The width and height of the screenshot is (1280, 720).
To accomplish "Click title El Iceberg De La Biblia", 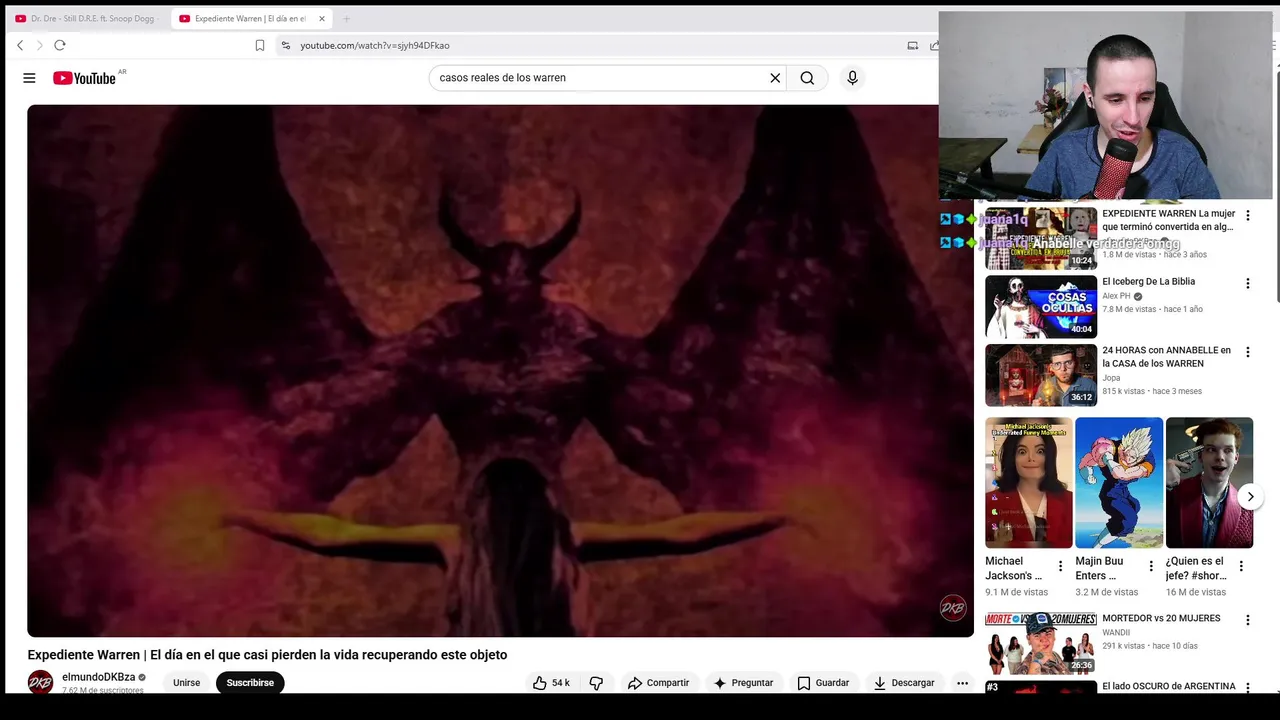I will point(1148,282).
